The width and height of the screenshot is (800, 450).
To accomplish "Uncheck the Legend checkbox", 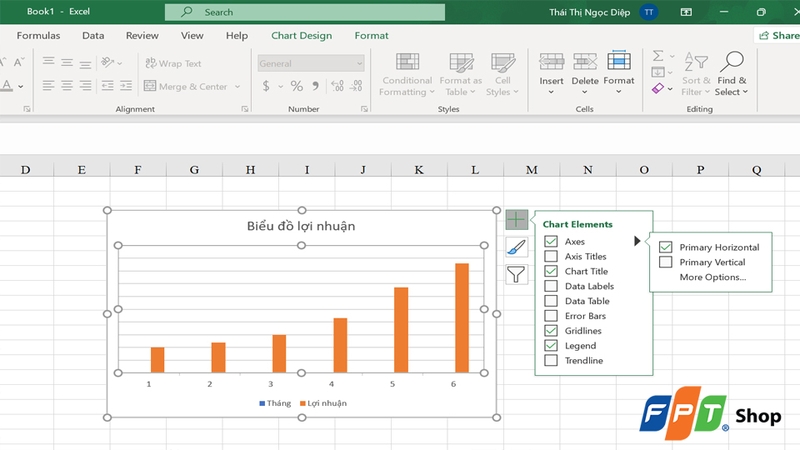I will 551,345.
